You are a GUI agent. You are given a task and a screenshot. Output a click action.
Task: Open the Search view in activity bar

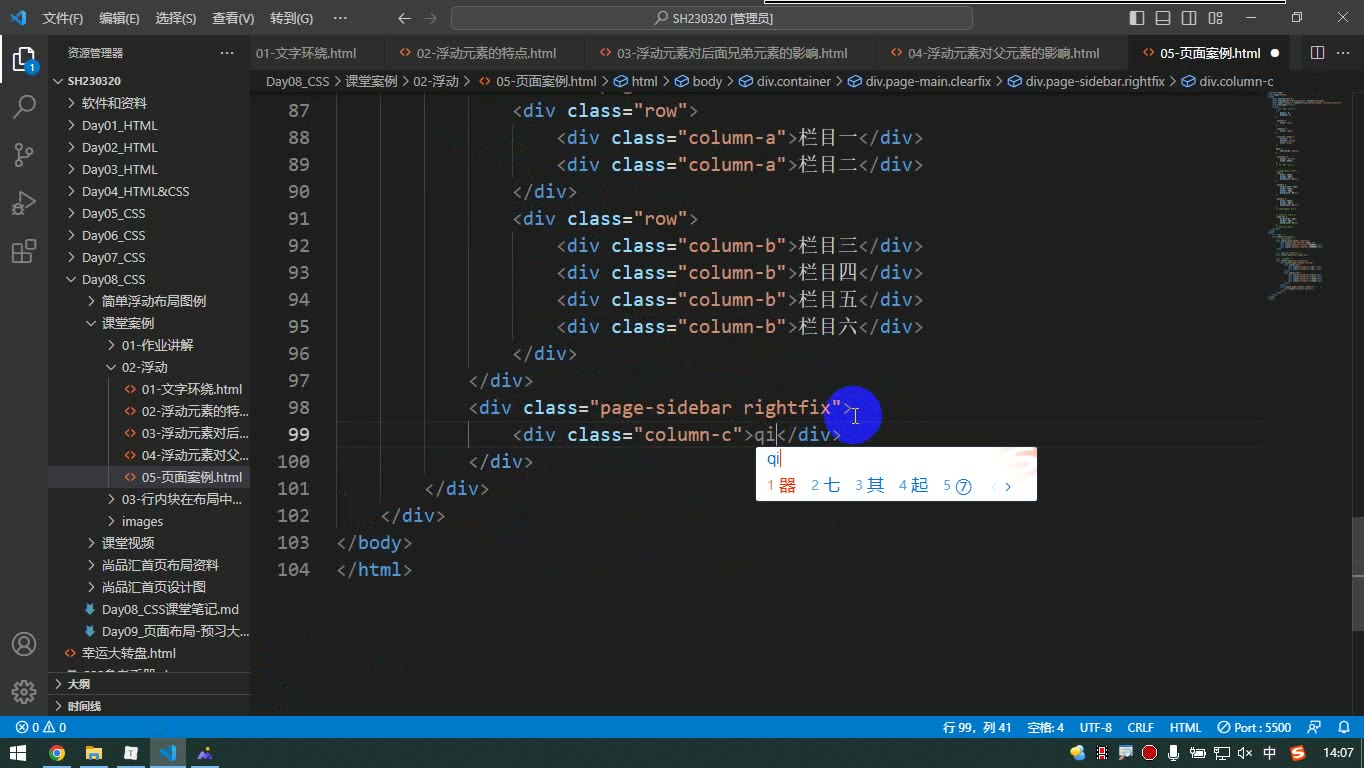pyautogui.click(x=24, y=105)
